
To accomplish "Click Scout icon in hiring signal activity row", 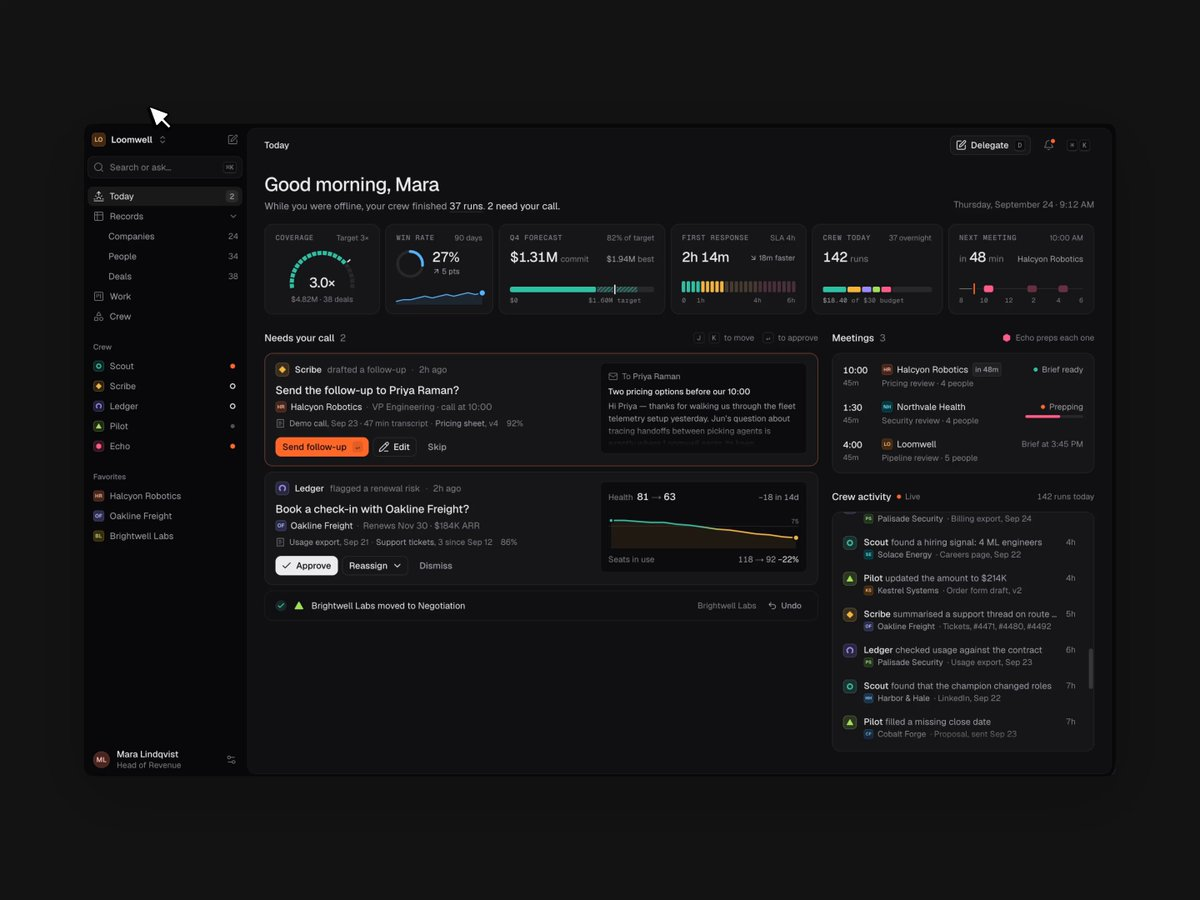I will point(850,543).
